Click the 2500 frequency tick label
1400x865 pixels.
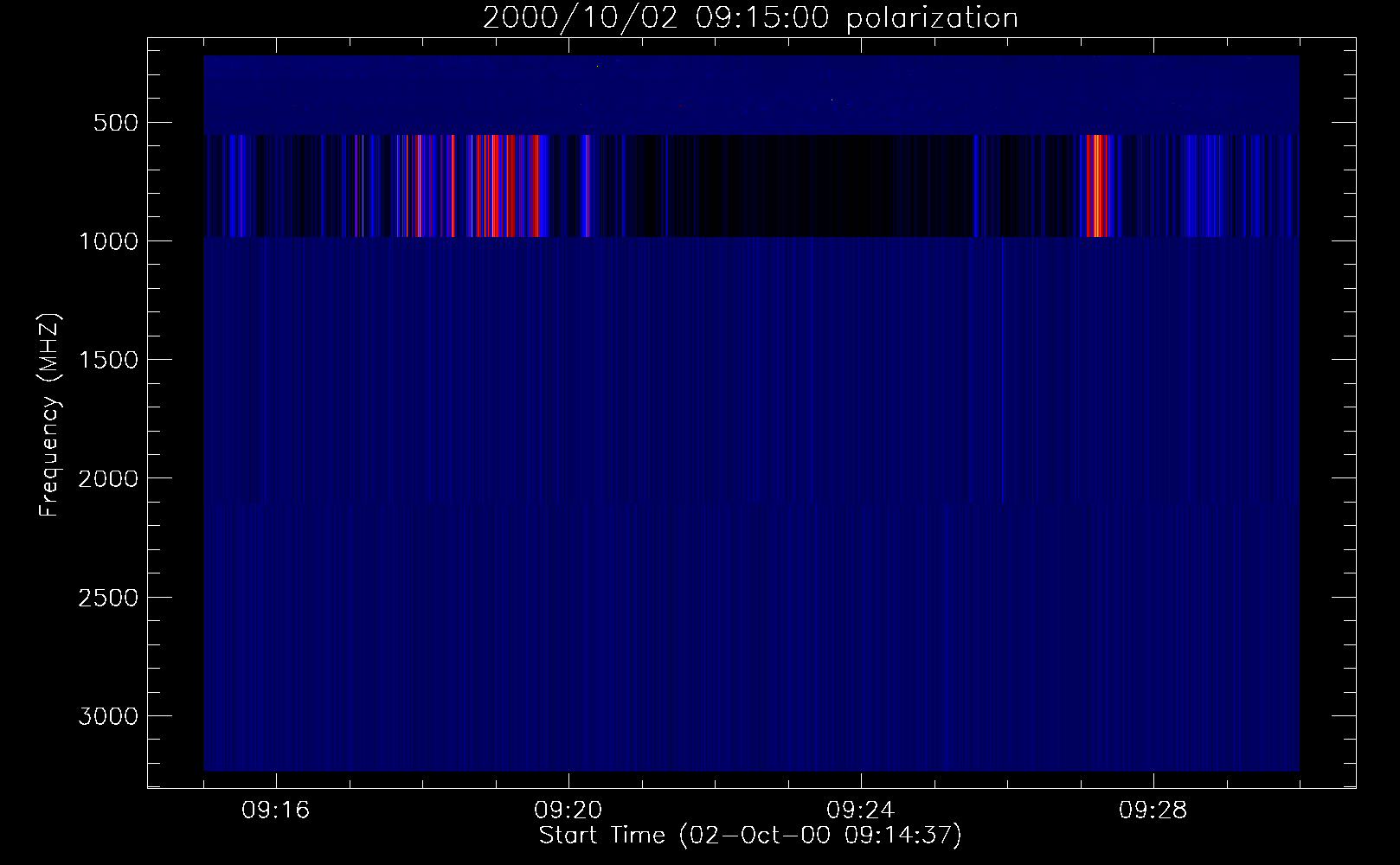[x=108, y=598]
